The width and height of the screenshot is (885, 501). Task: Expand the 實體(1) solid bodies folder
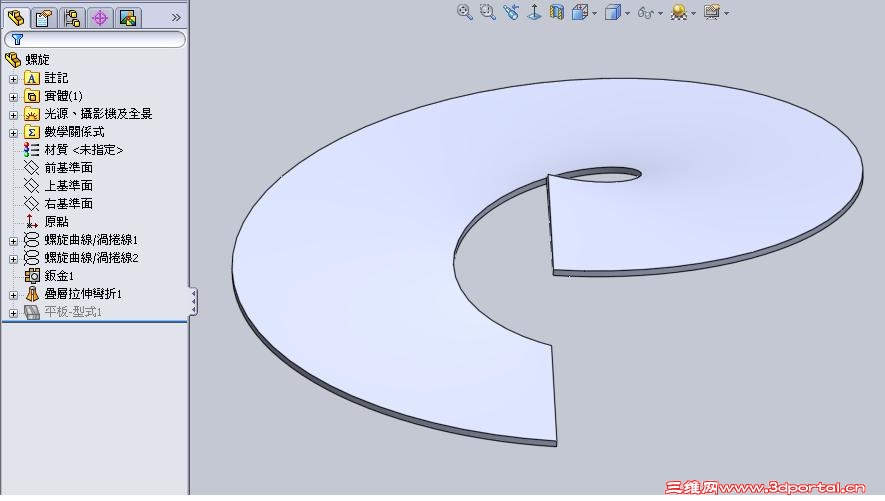click(x=14, y=97)
